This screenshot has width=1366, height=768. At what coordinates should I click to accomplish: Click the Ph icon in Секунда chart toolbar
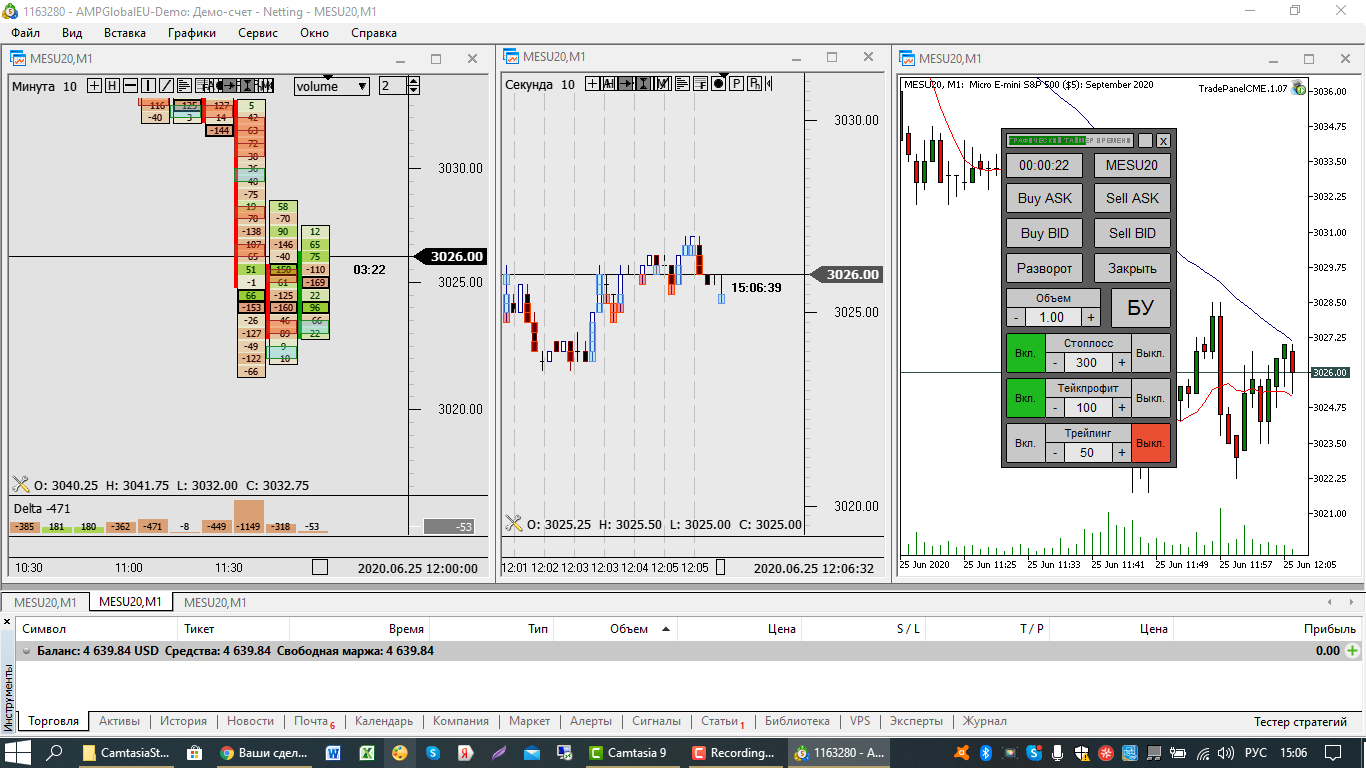[x=754, y=84]
